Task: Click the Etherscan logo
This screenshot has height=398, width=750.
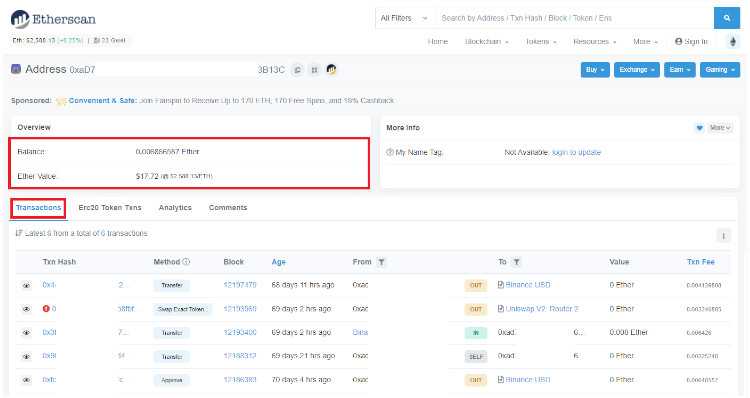Action: 53,19
